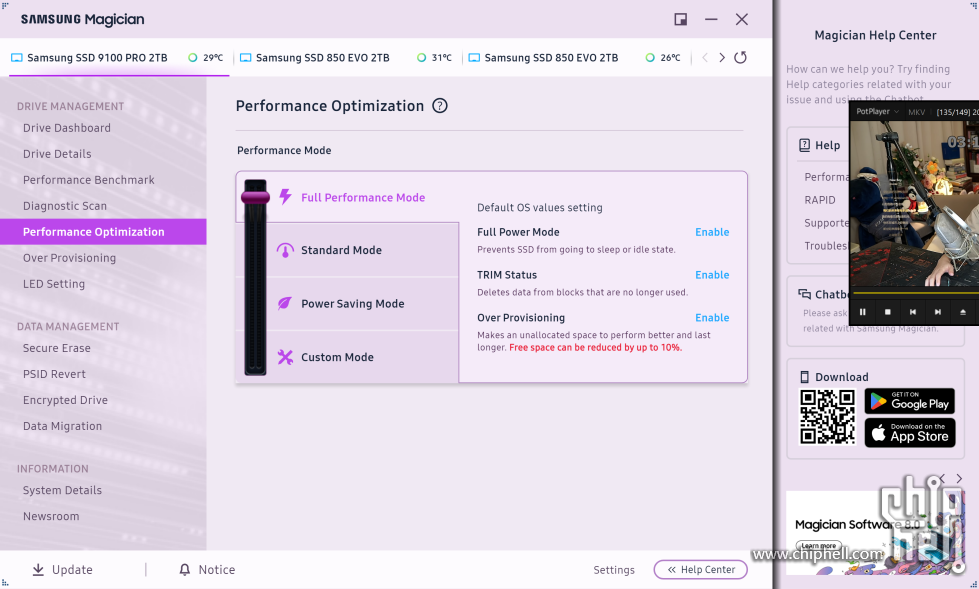The image size is (979, 589).
Task: Open the PotPlayer menu dropdown
Action: [x=877, y=112]
